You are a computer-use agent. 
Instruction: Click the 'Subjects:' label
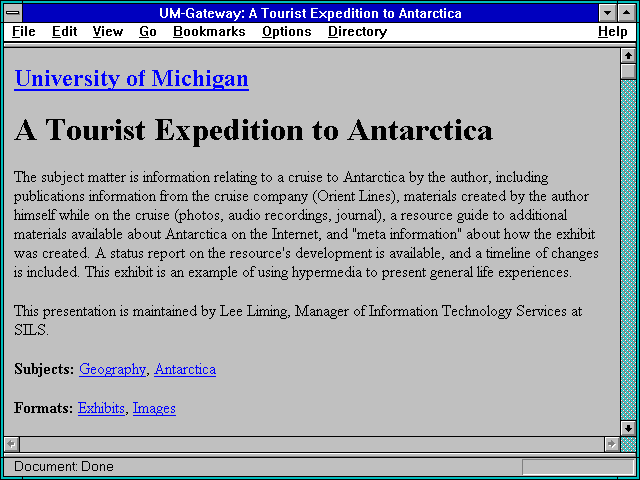44,369
